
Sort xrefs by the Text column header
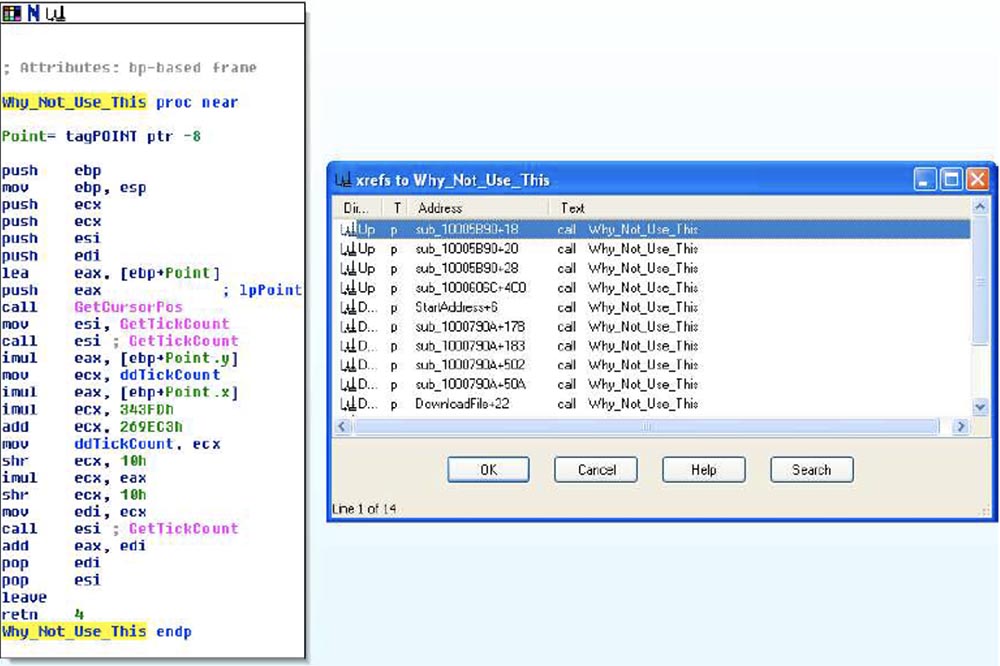point(759,208)
